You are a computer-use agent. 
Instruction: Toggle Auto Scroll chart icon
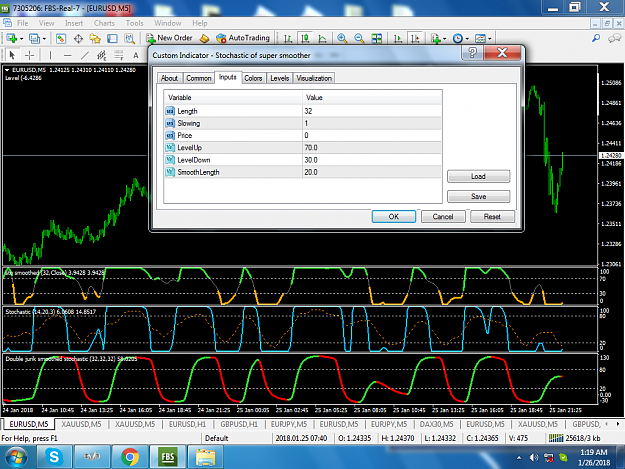(x=398, y=38)
